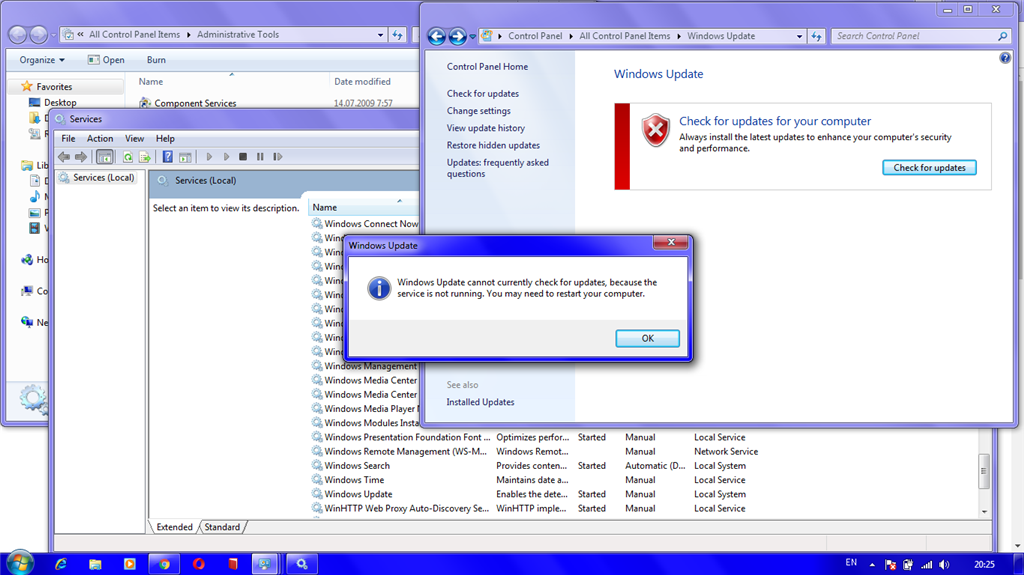Select Windows Connect Now service row
Screen dimensions: 1024x575
tap(364, 223)
